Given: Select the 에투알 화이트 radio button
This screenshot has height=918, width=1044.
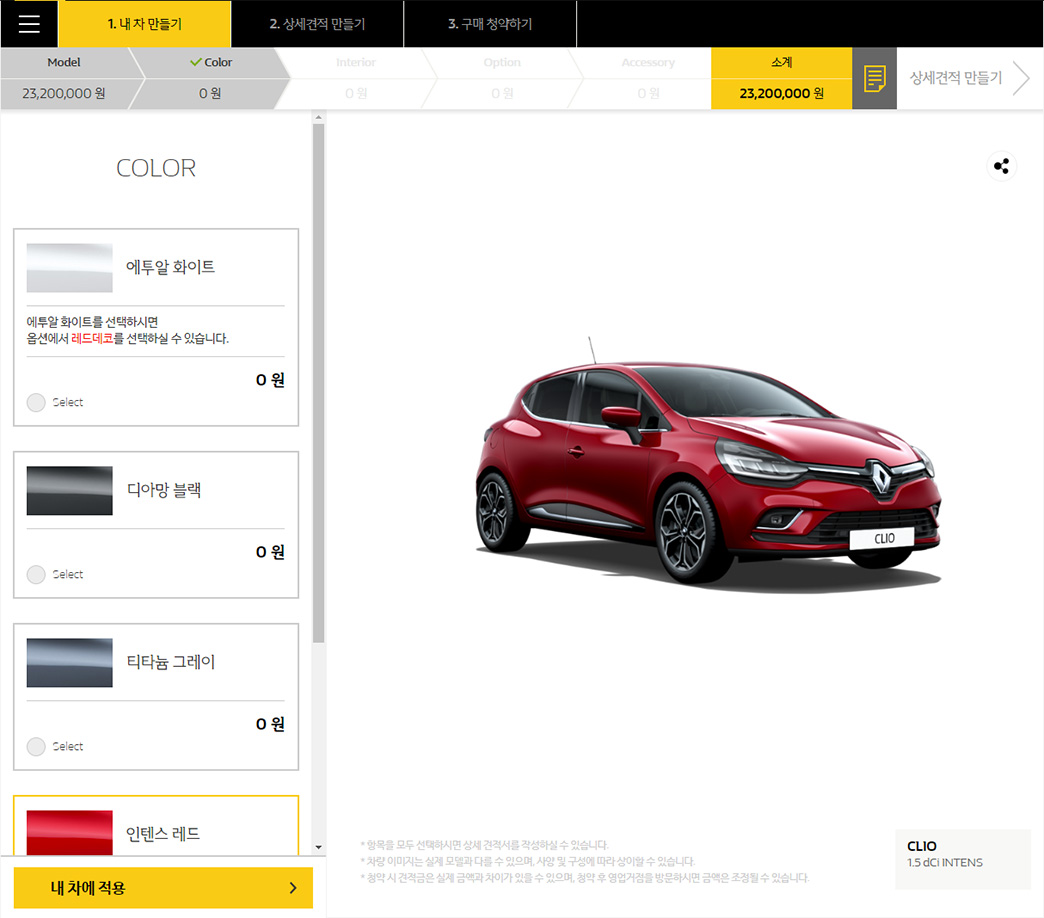Looking at the screenshot, I should coord(36,402).
